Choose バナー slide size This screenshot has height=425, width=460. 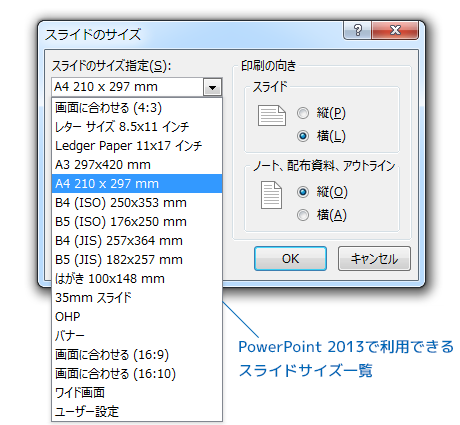click(137, 336)
